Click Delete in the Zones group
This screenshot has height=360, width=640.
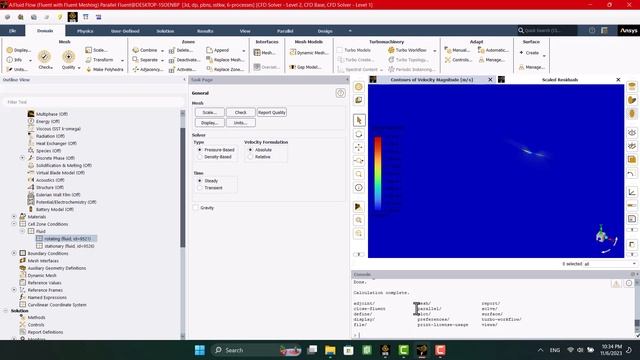(181, 50)
